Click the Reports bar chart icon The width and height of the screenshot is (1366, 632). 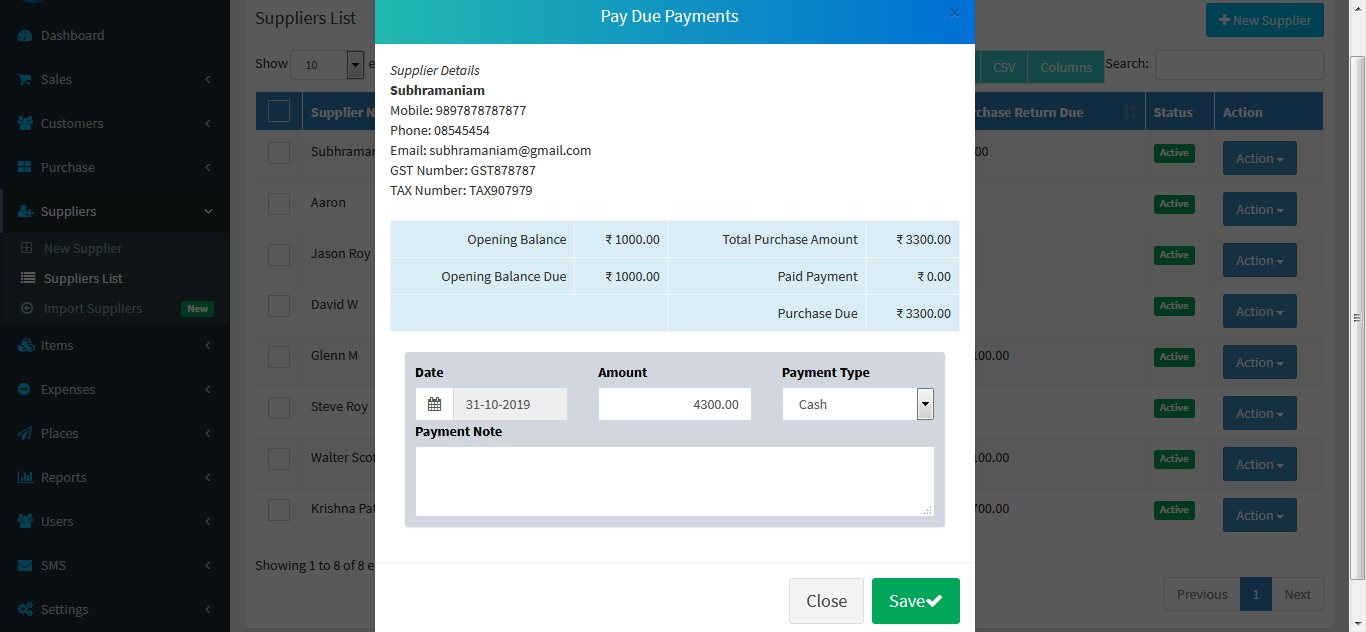[x=25, y=477]
